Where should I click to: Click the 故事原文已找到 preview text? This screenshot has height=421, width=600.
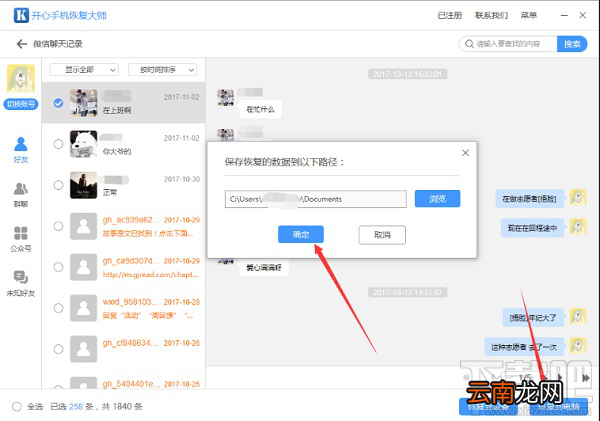148,233
